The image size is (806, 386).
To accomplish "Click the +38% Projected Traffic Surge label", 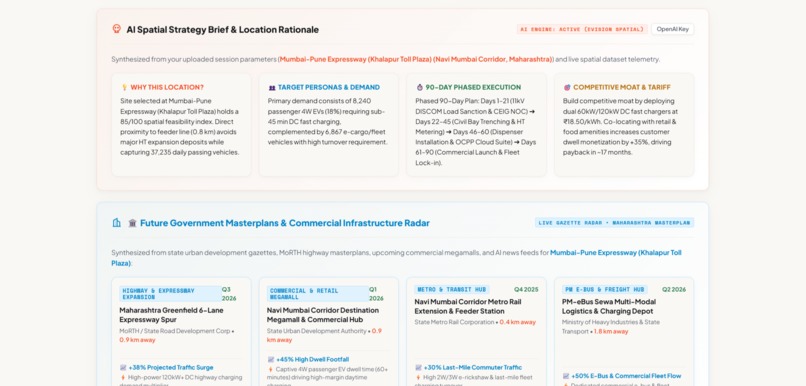I will point(171,367).
